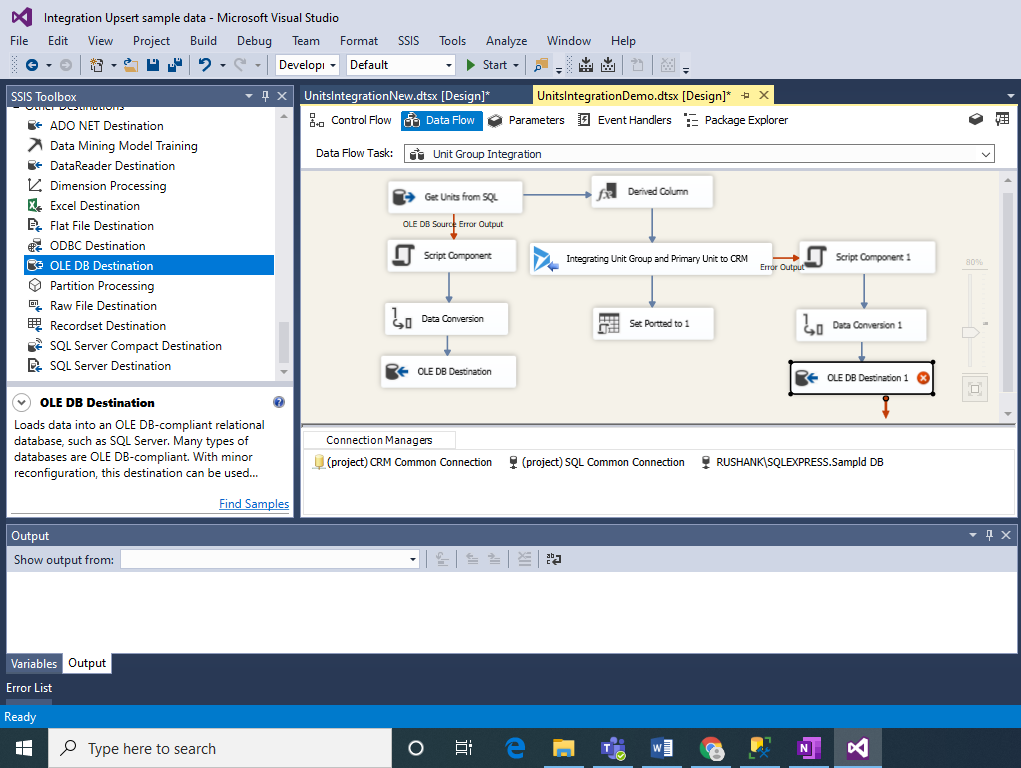Viewport: 1021px width, 768px height.
Task: Select the Integrating Unit Group to CRM component
Action: point(651,259)
